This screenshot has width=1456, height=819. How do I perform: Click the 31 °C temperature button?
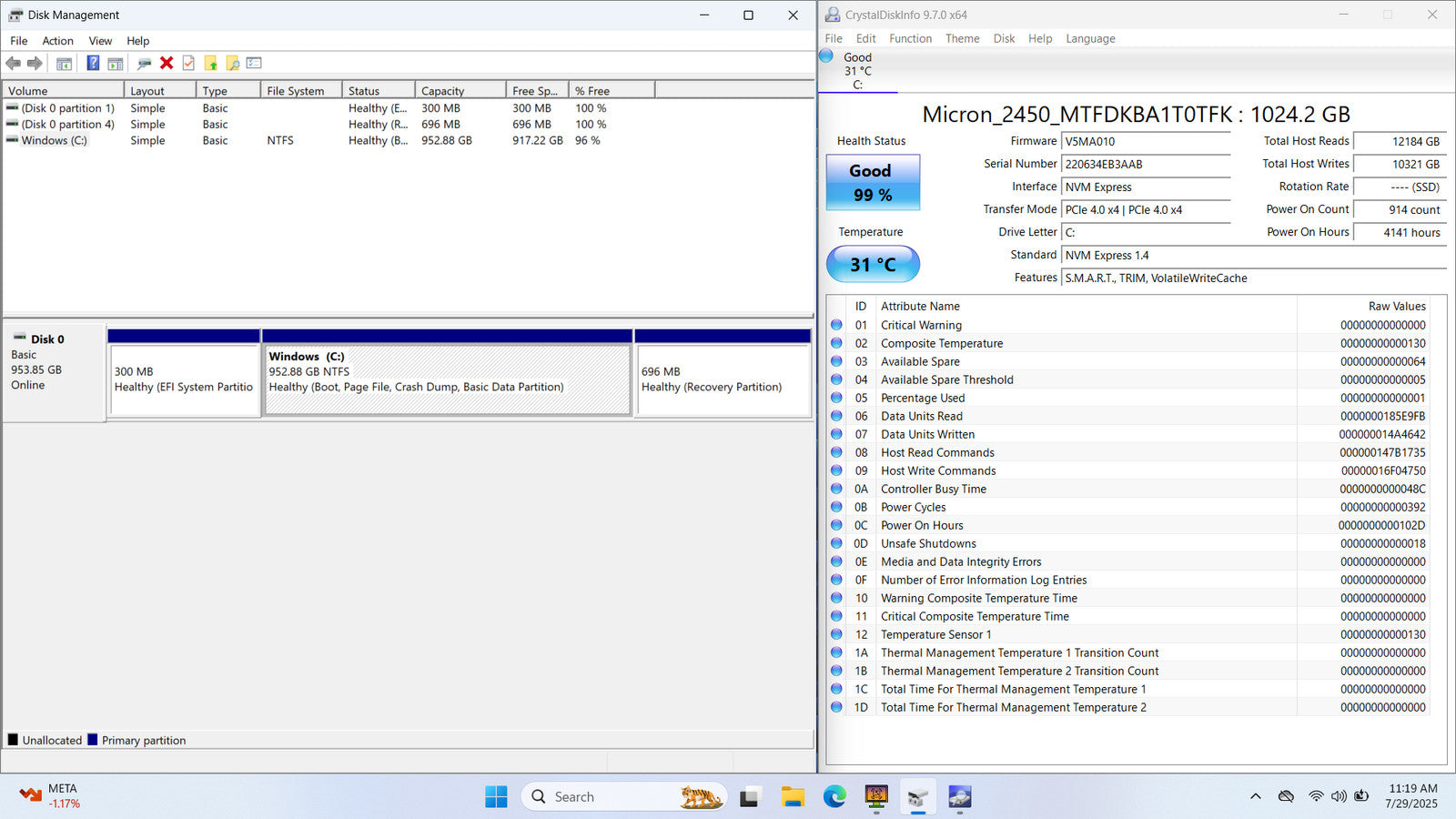(x=873, y=264)
